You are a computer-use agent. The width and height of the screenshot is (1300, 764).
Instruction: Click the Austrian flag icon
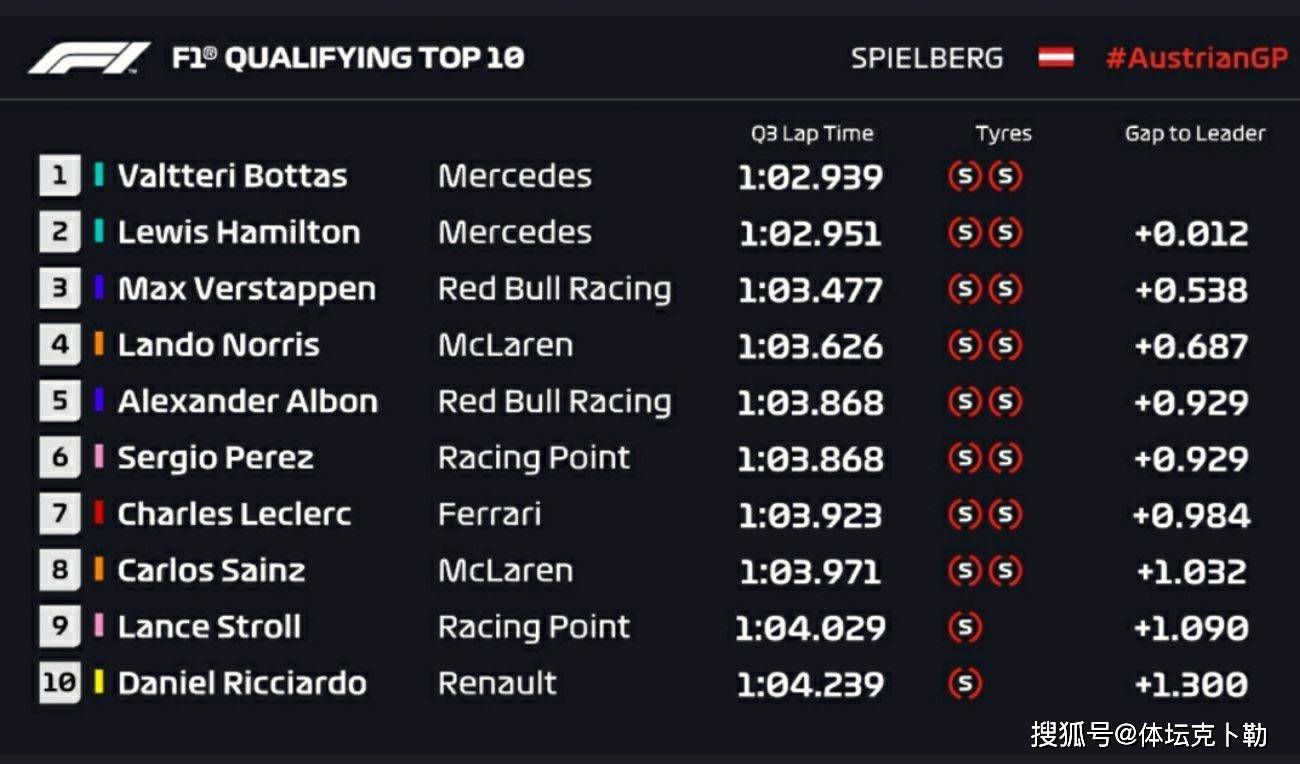[x=1055, y=57]
